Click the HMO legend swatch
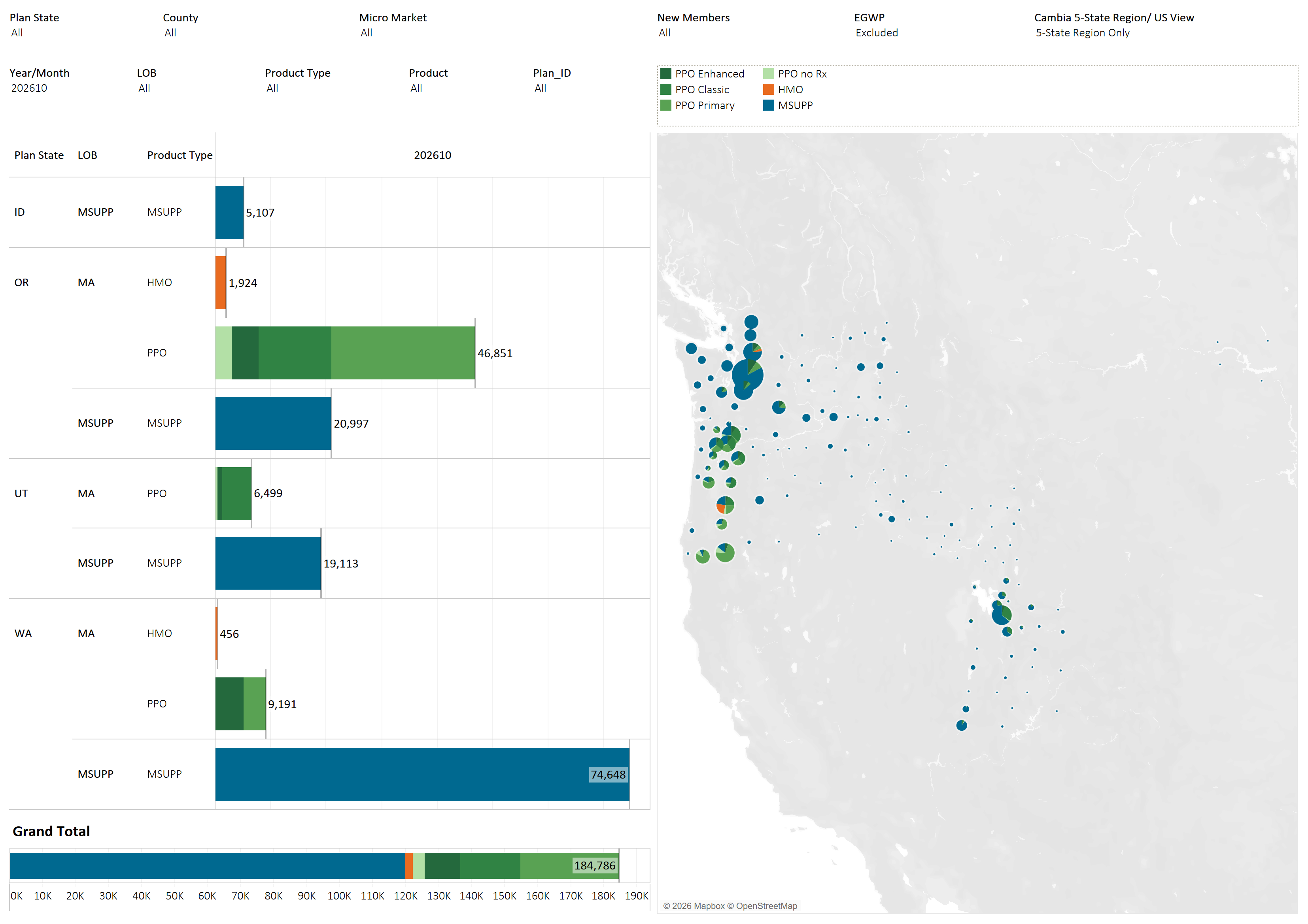 pyautogui.click(x=769, y=89)
